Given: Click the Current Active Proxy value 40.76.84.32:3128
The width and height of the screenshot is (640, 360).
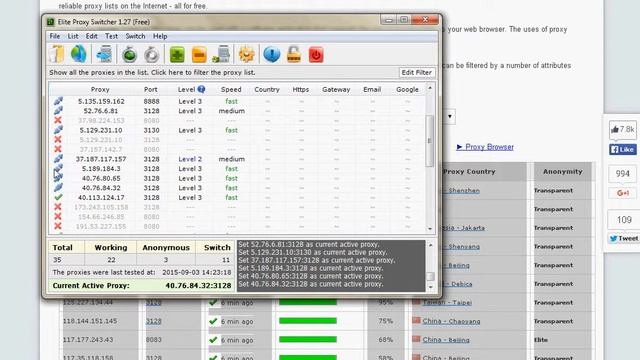Looking at the screenshot, I should tap(198, 286).
